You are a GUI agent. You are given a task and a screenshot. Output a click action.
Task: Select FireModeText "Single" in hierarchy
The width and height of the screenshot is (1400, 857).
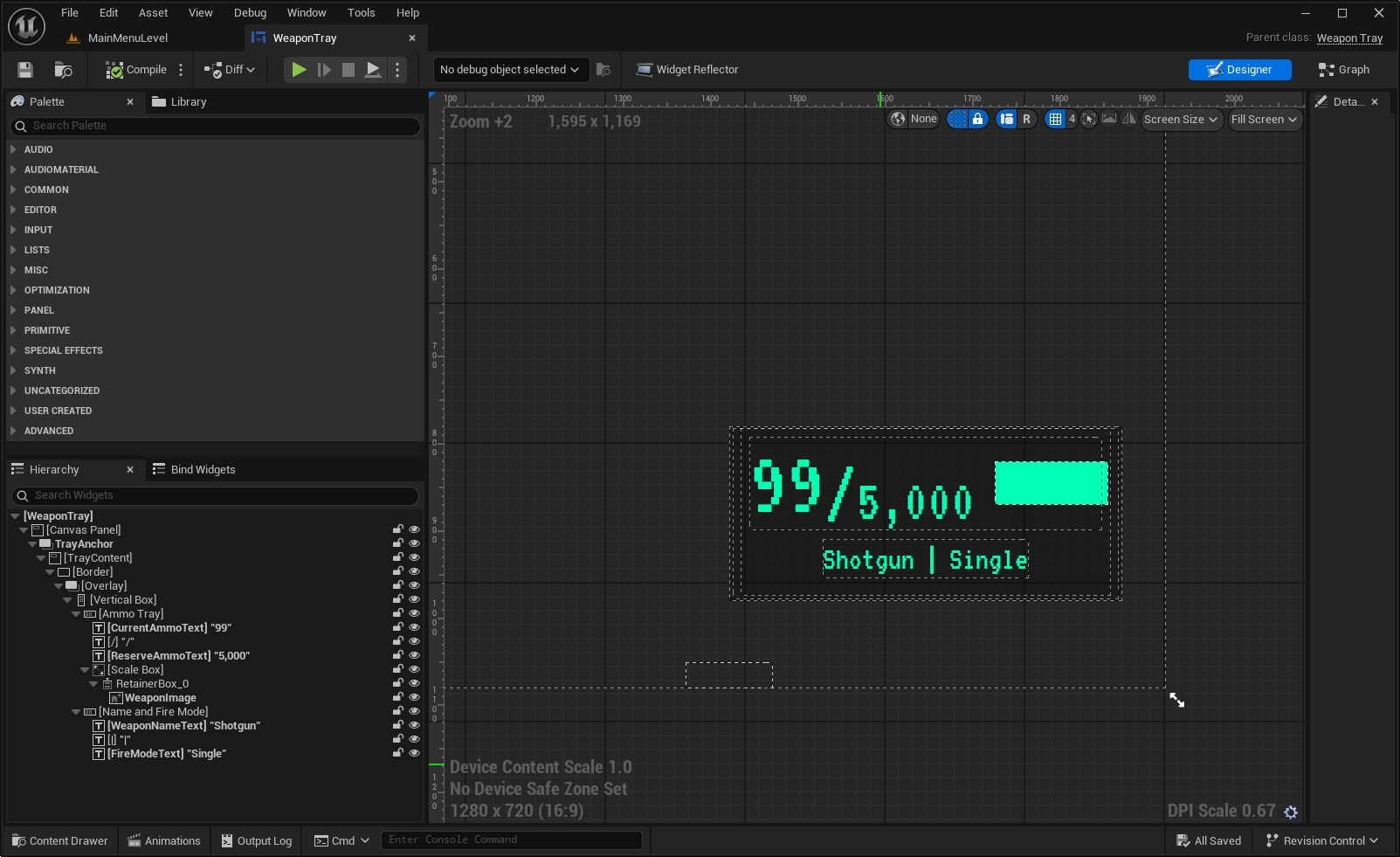pyautogui.click(x=167, y=754)
